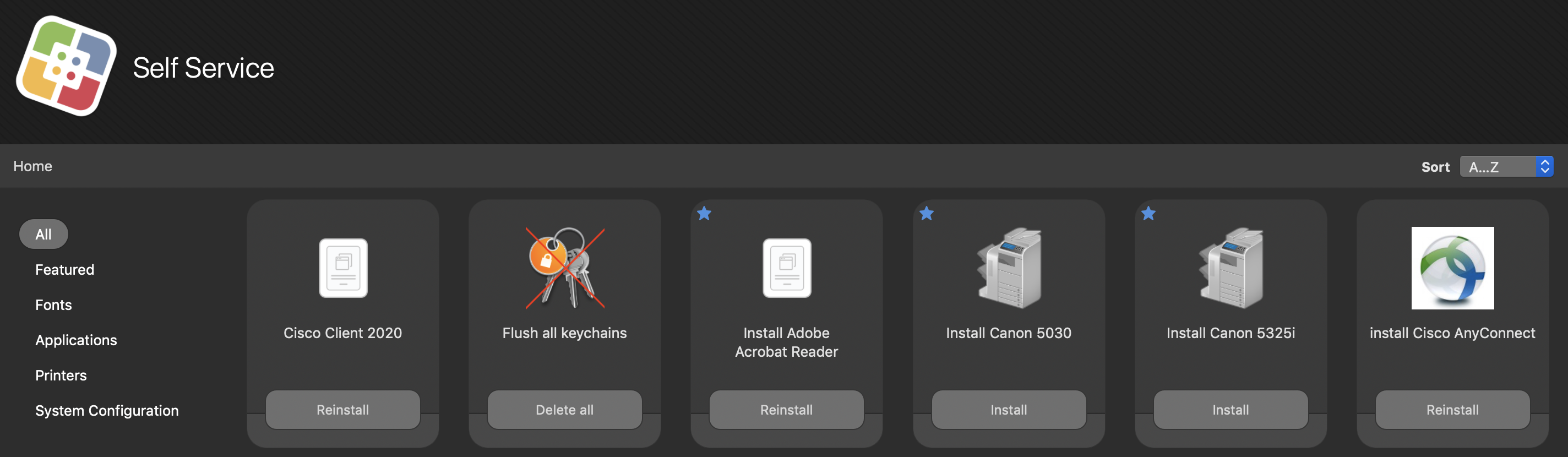Reinstall Cisco Client 2020
Image resolution: width=1568 pixels, height=457 pixels.
tap(342, 410)
